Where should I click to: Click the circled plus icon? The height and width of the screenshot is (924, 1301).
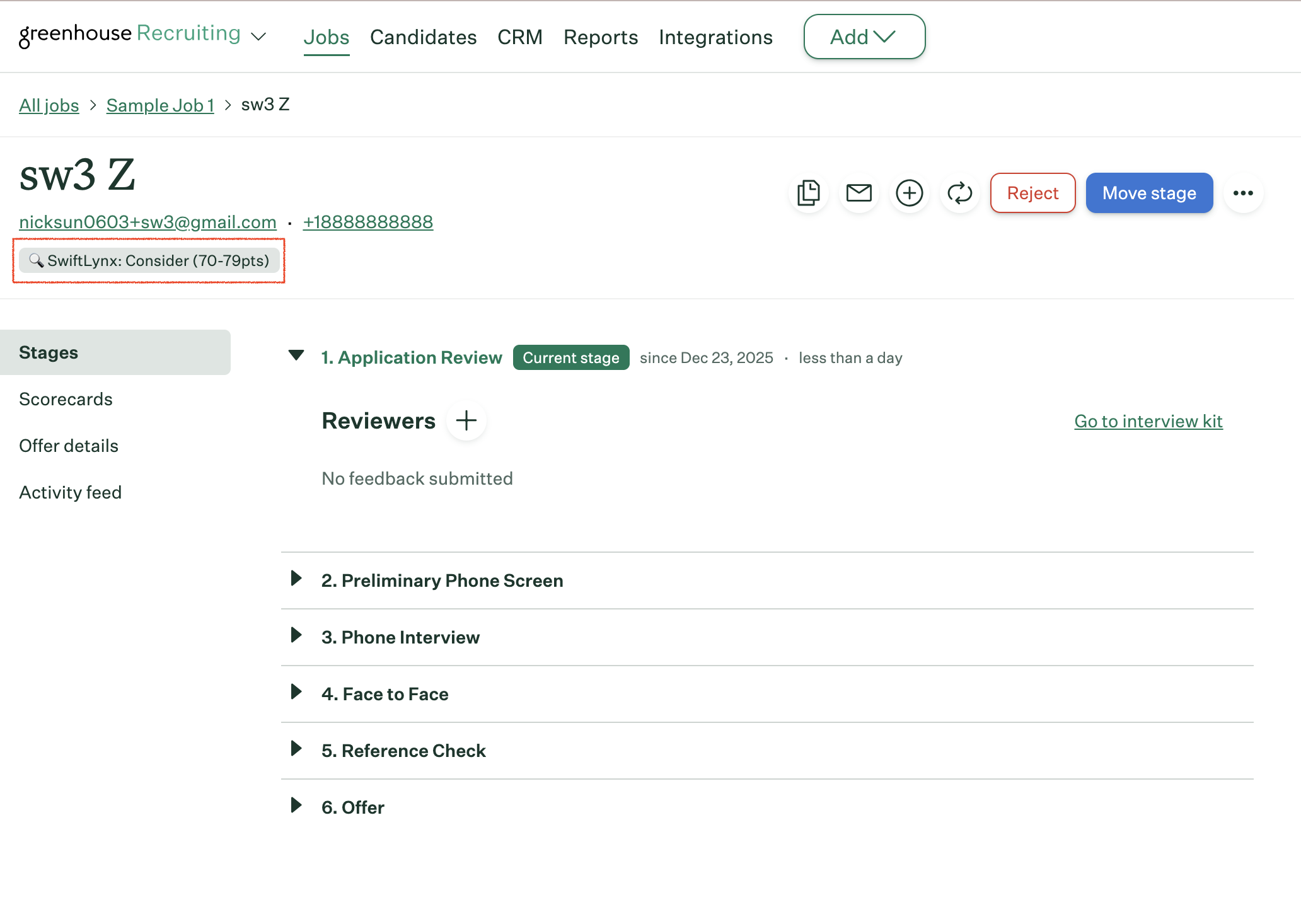coord(909,193)
